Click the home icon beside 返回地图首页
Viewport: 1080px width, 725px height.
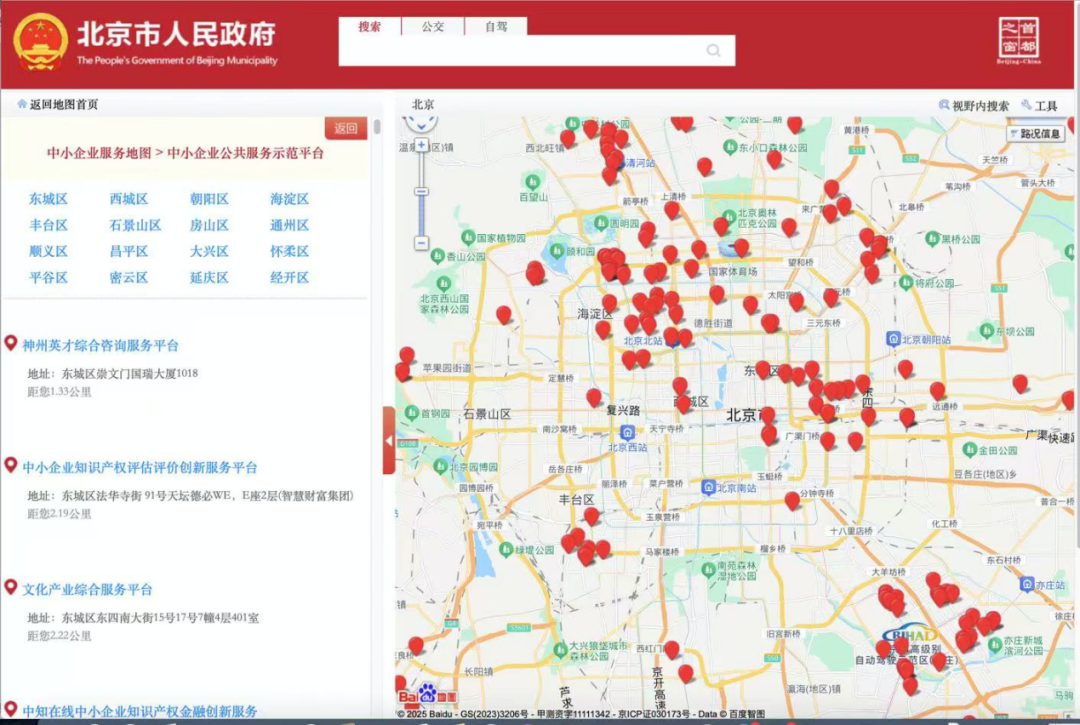pos(22,104)
